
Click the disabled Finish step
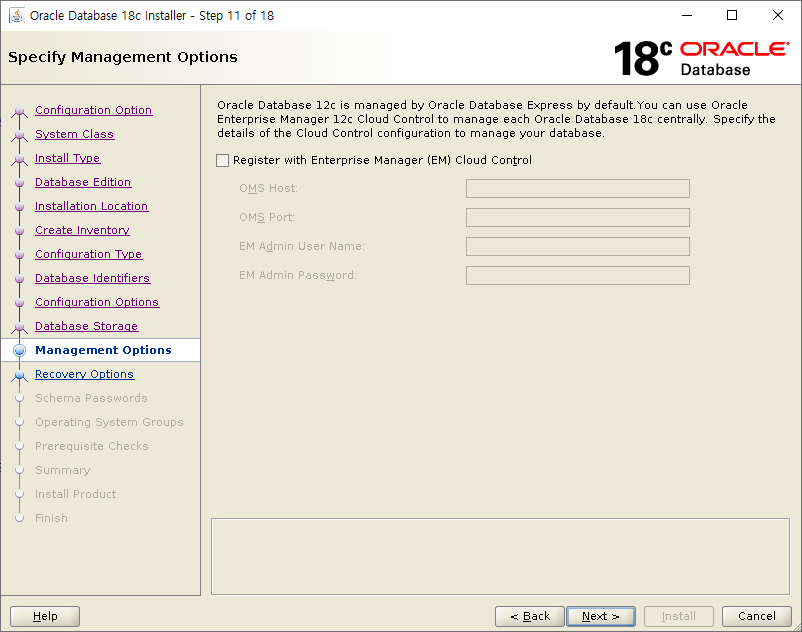[x=51, y=518]
